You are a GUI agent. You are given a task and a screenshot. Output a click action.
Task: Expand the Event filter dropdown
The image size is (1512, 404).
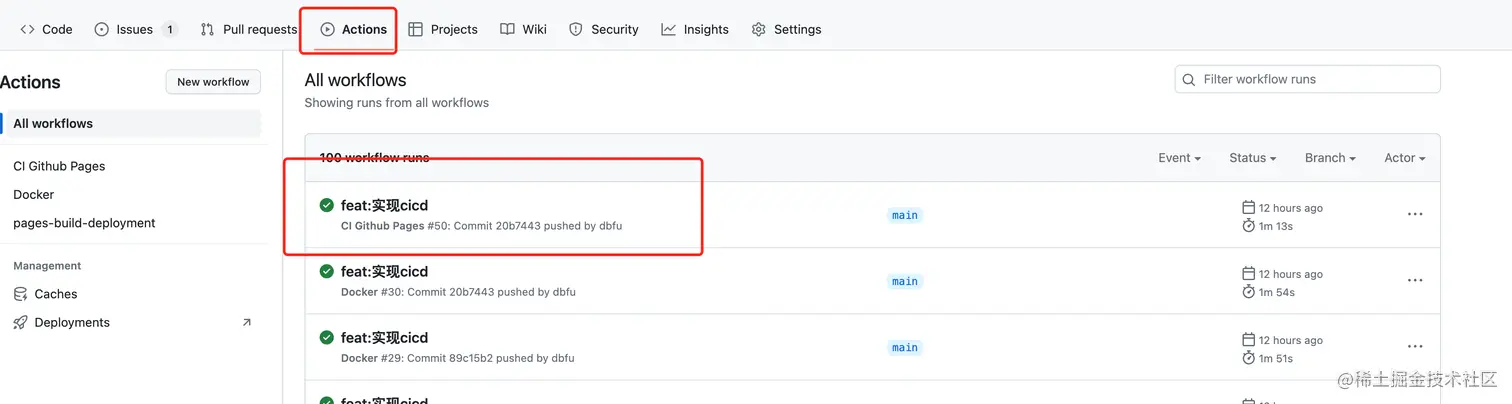coord(1179,158)
